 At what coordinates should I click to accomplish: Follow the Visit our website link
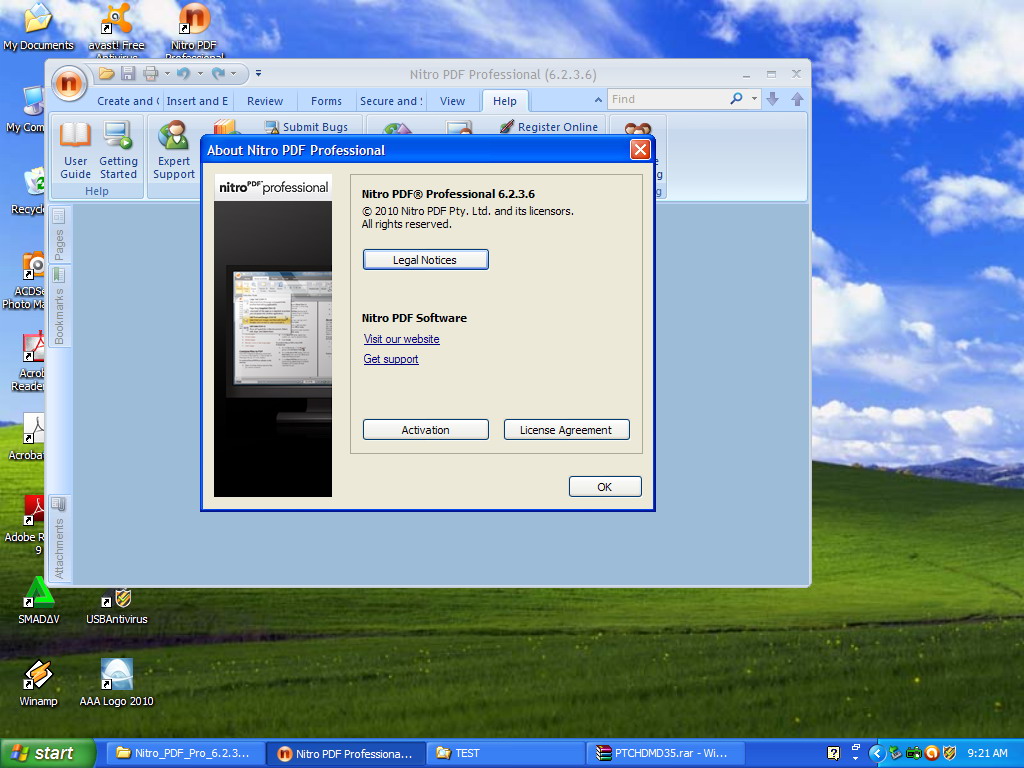click(x=402, y=339)
